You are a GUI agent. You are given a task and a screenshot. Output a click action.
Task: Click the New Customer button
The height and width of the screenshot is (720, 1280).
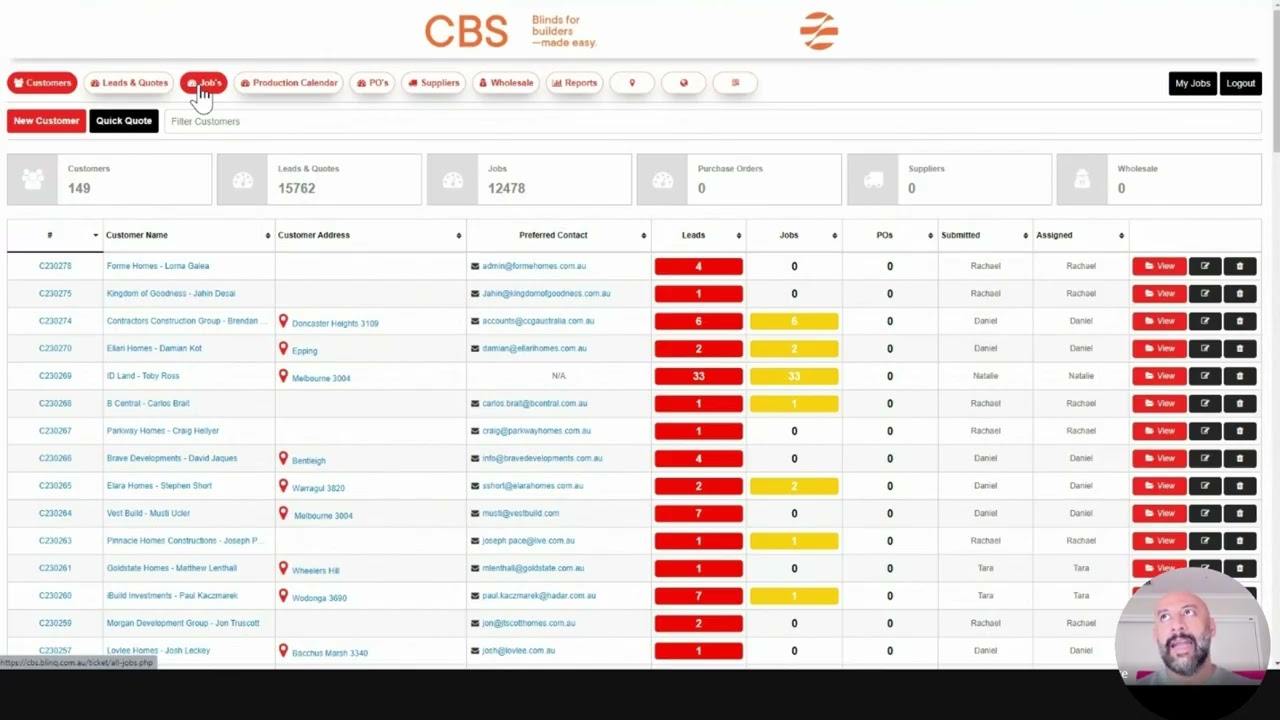click(x=46, y=121)
